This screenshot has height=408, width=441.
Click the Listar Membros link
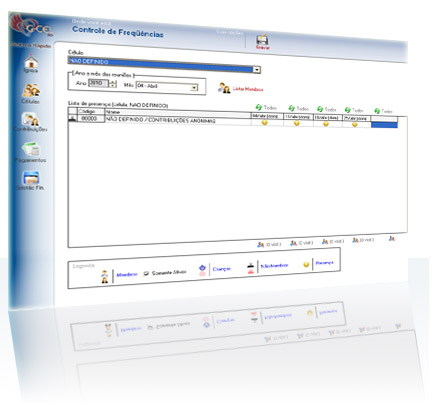[248, 89]
